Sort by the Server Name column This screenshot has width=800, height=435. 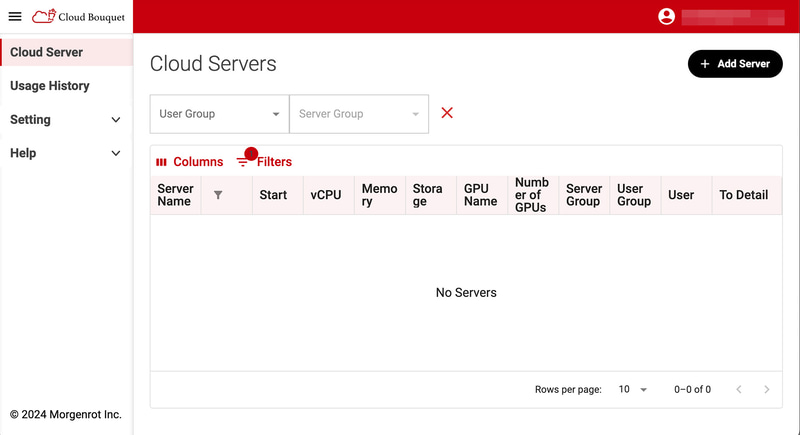coord(176,195)
